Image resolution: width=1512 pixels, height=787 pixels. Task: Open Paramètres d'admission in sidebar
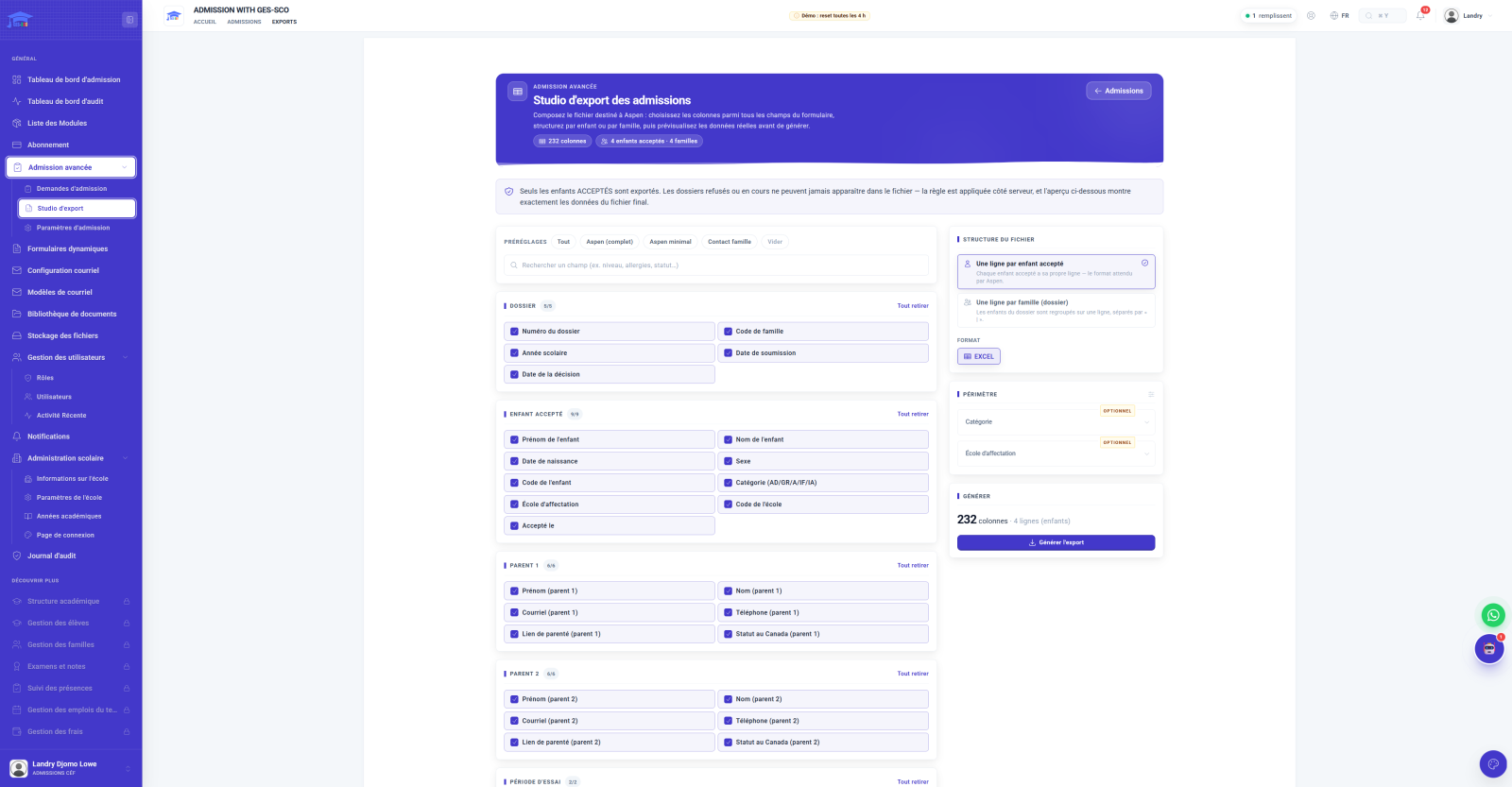coord(73,228)
